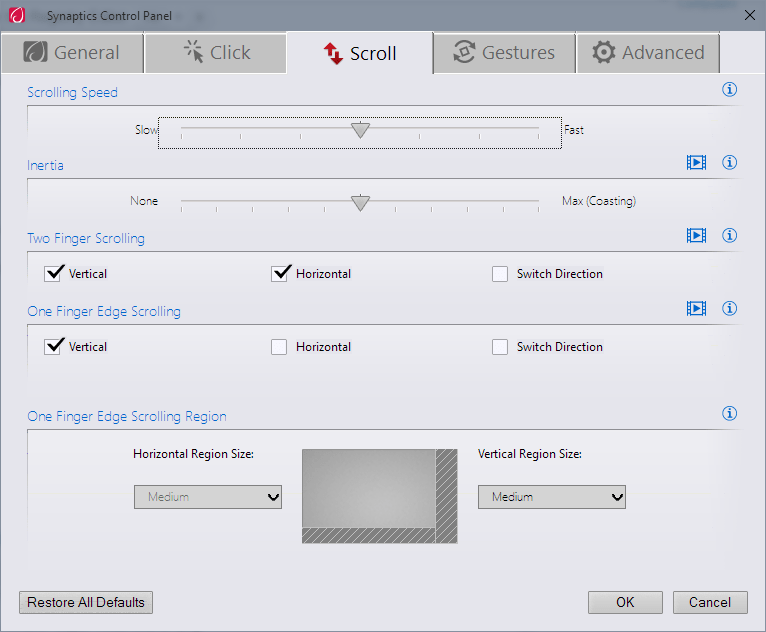Enable Horizontal under One Finger Edge Scrolling
This screenshot has width=766, height=632.
coord(279,347)
